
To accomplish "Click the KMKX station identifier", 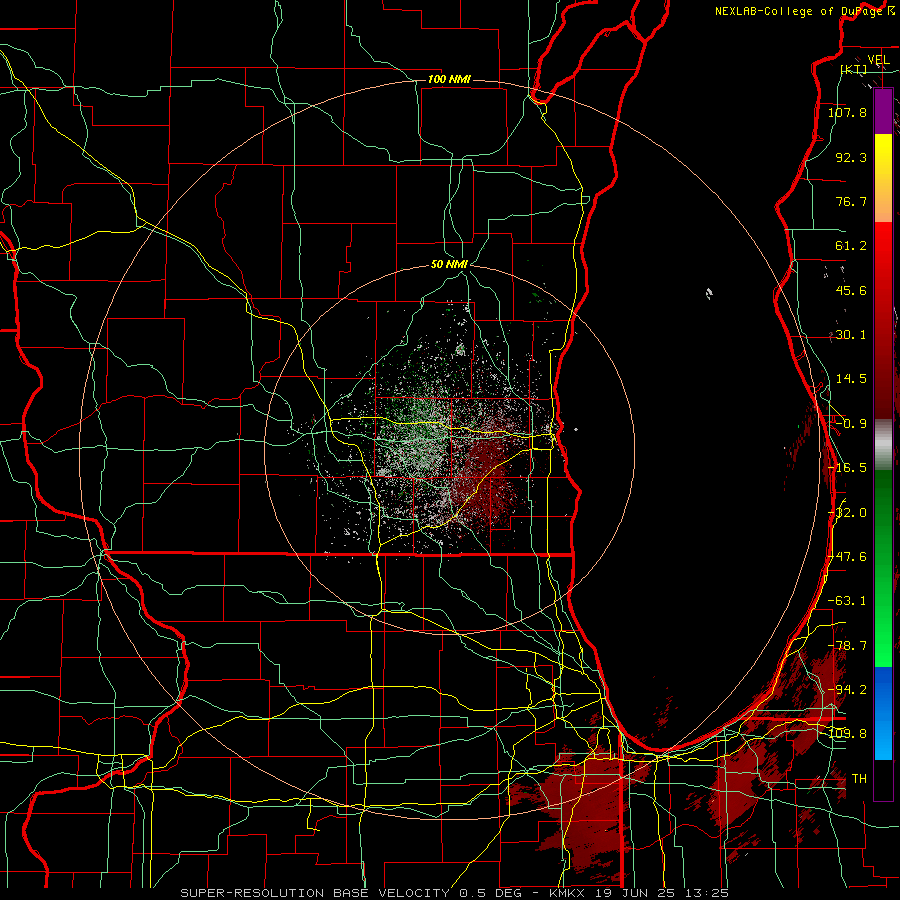I will [568, 893].
